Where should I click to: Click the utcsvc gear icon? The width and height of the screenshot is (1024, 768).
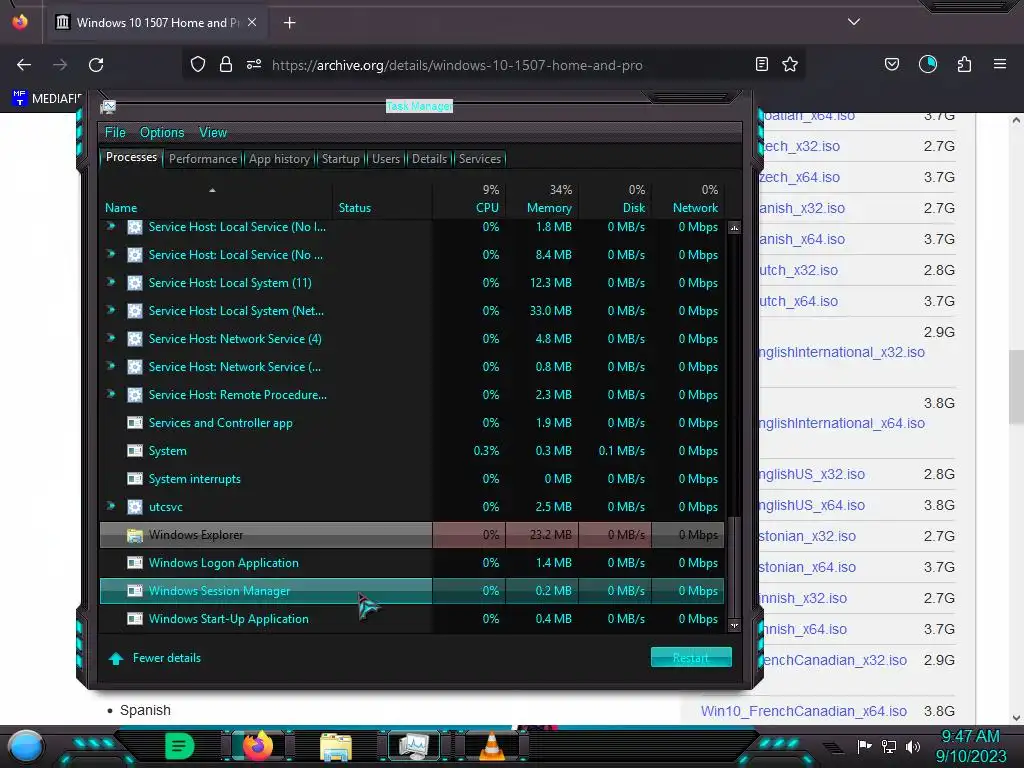135,507
